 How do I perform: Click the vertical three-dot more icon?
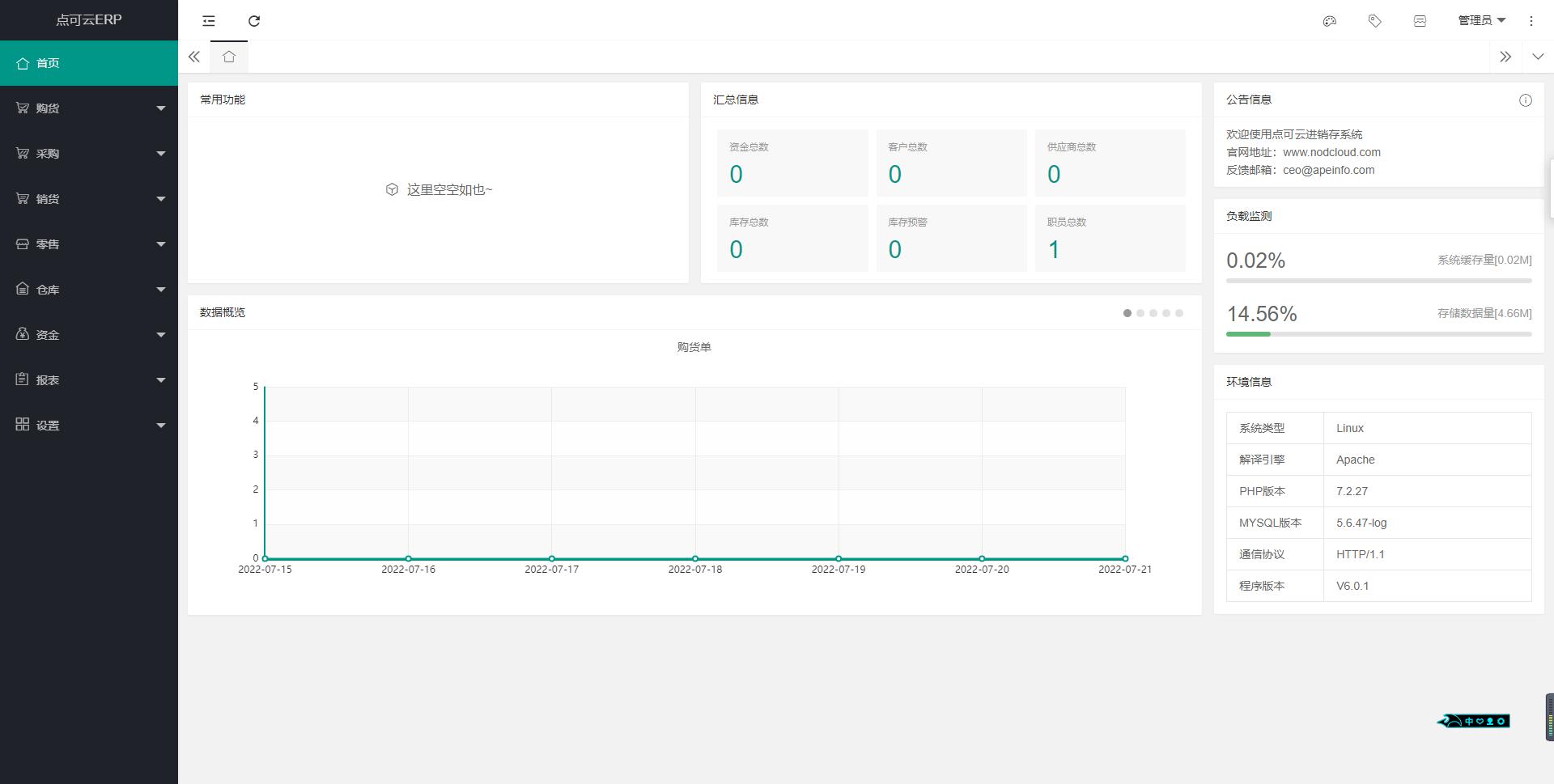[1531, 21]
